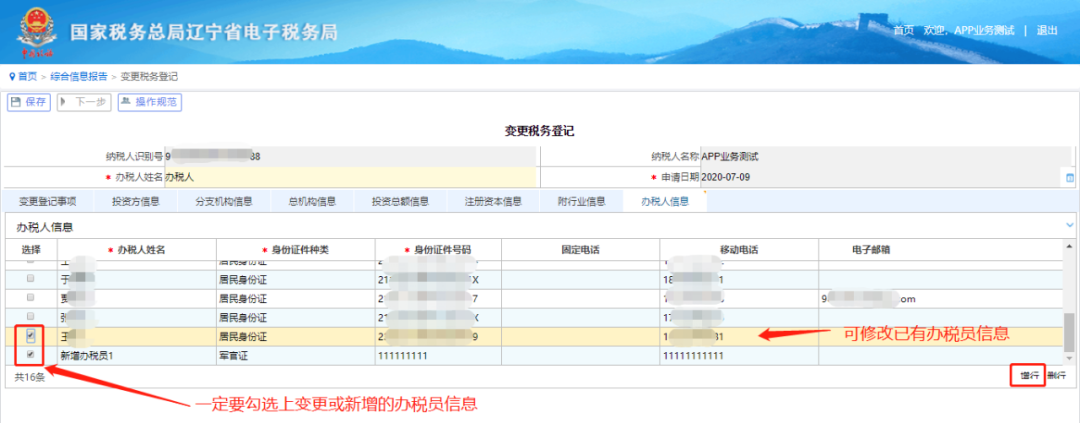Switch to the 附行业信息 tab
The height and width of the screenshot is (423, 1080).
pos(581,202)
